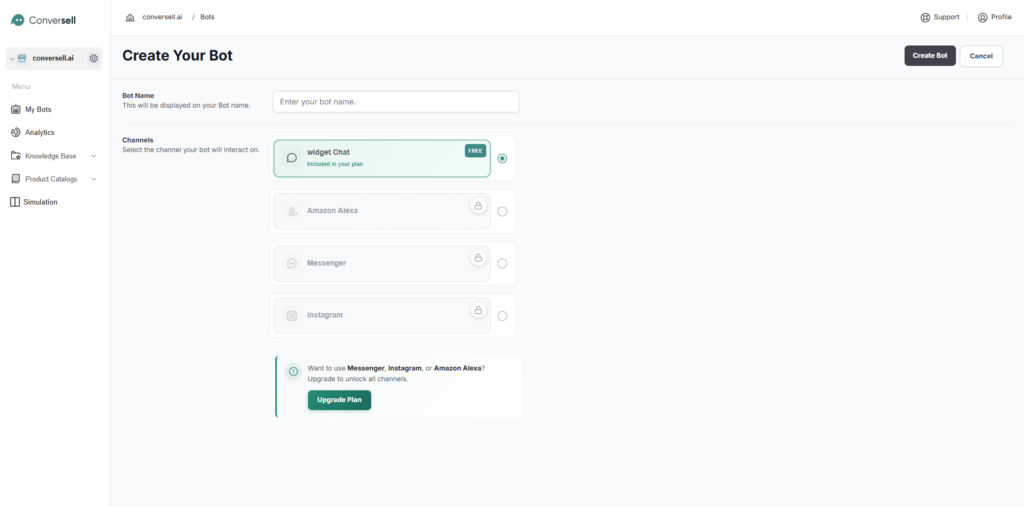Click the Bots breadcrumb link
Screen dimensions: 1024x507
(x=207, y=17)
